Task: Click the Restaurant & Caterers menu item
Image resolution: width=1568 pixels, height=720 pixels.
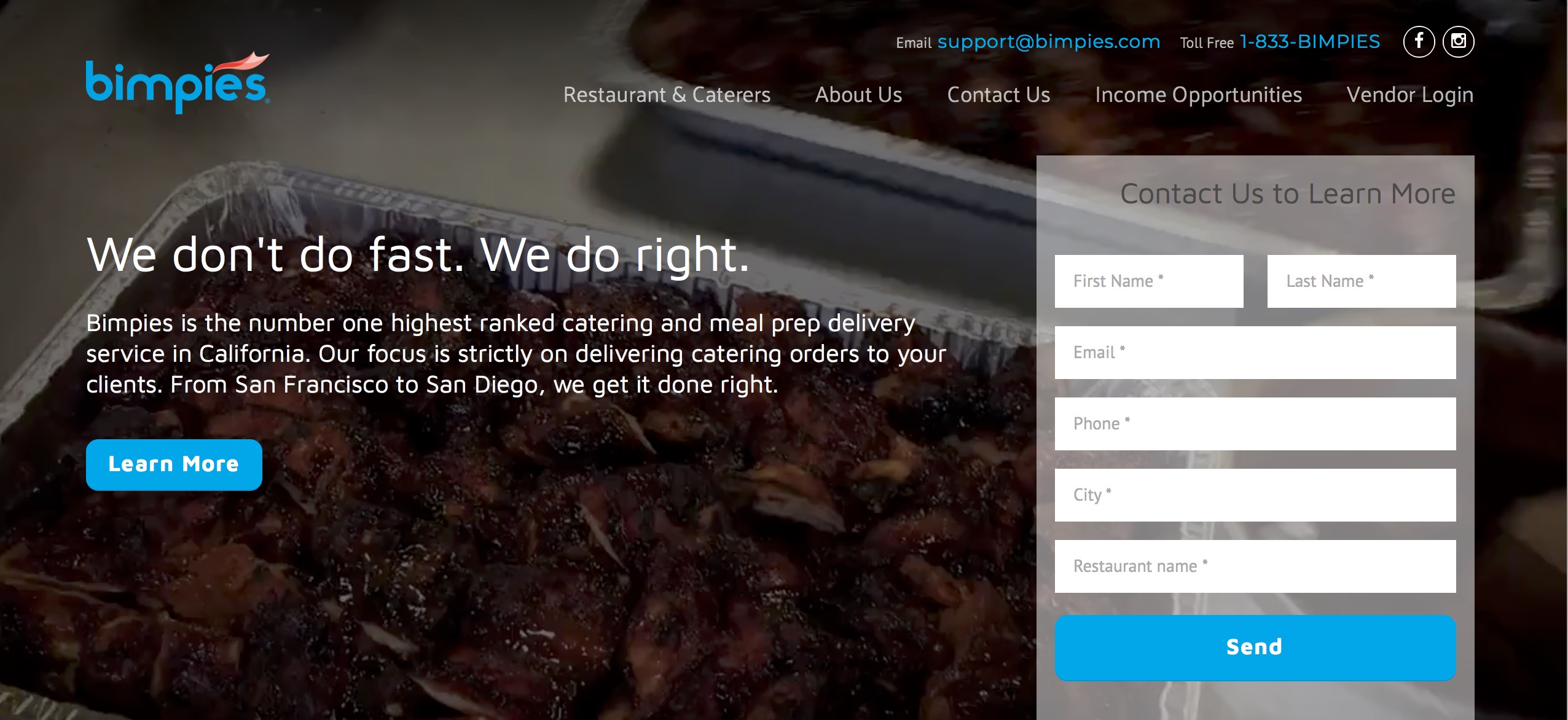Action: click(x=666, y=94)
